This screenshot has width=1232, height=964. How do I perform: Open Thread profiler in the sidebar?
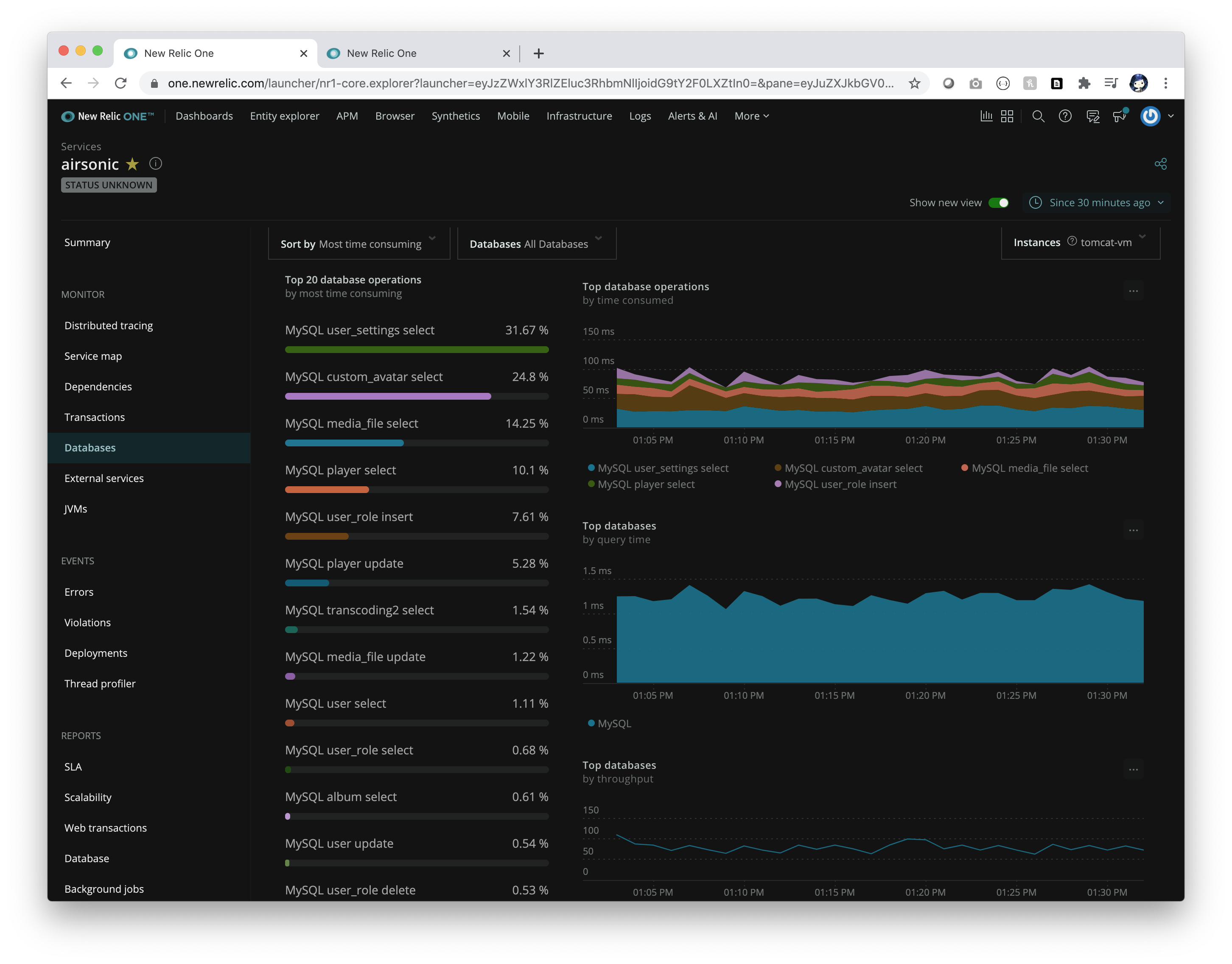pos(100,684)
